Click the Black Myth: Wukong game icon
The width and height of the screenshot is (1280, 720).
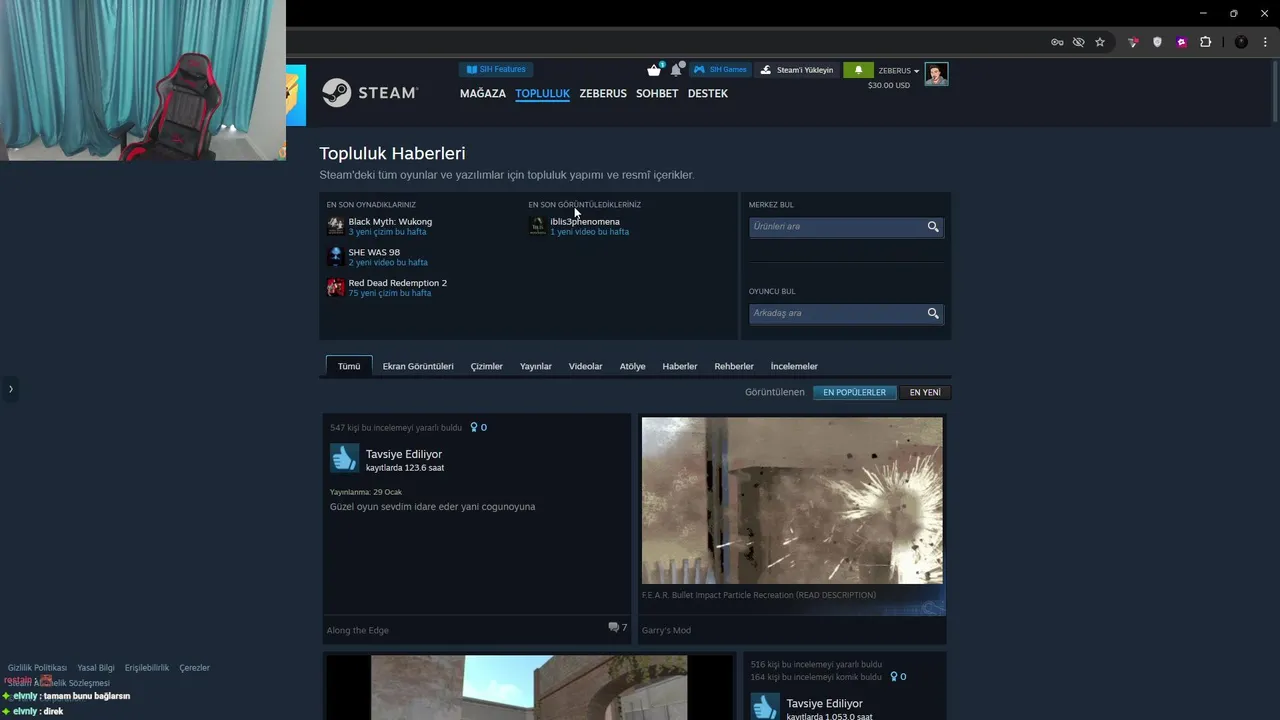336,226
